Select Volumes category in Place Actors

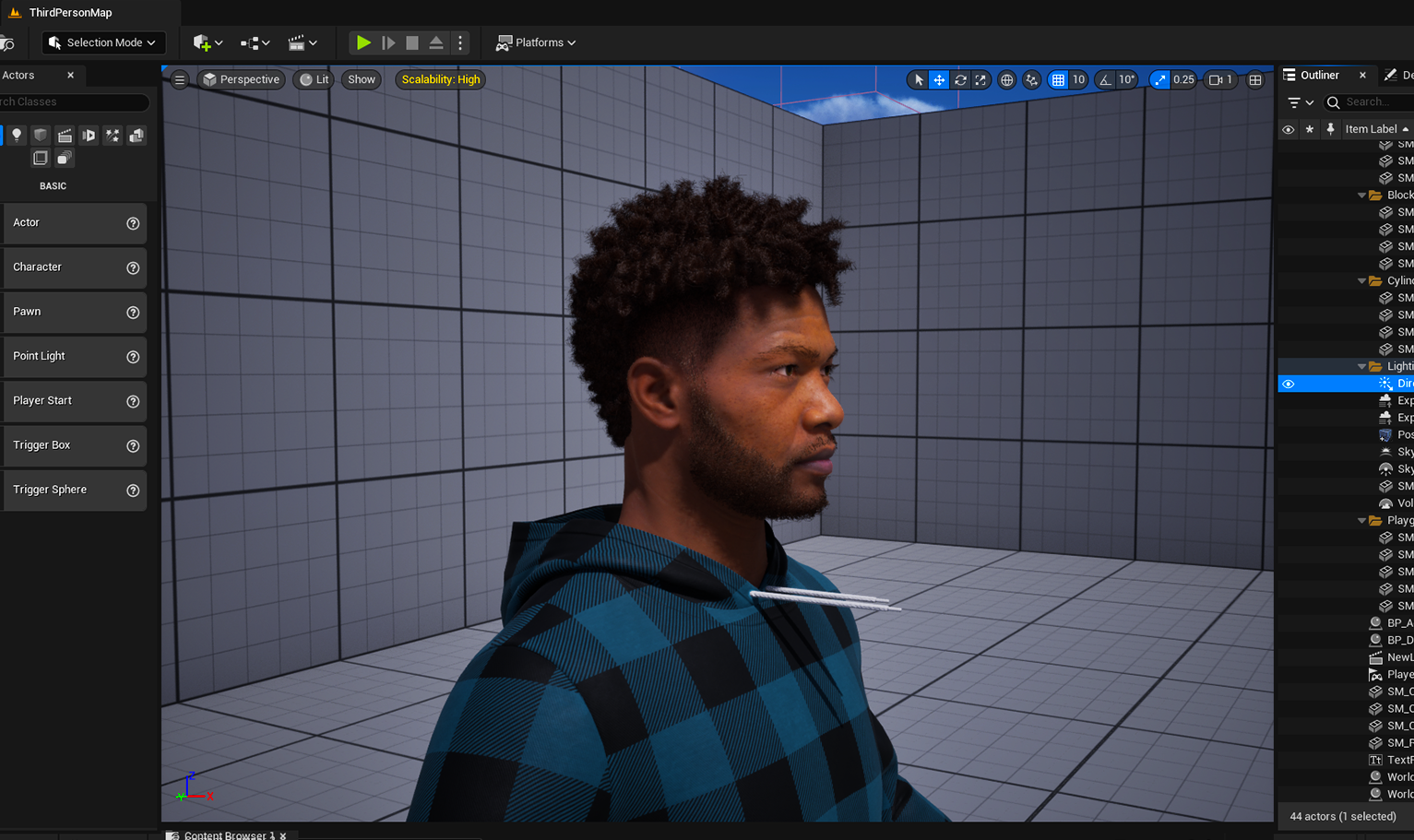click(41, 159)
